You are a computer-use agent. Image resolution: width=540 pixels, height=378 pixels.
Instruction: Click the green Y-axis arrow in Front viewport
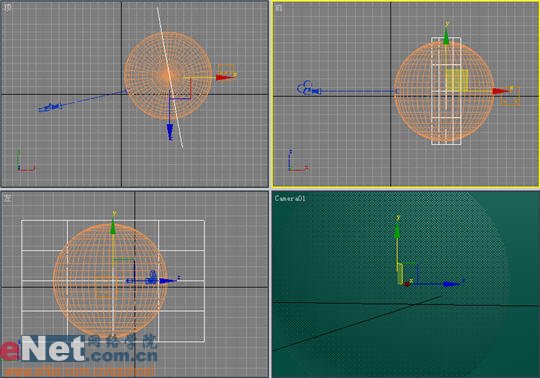click(x=446, y=37)
